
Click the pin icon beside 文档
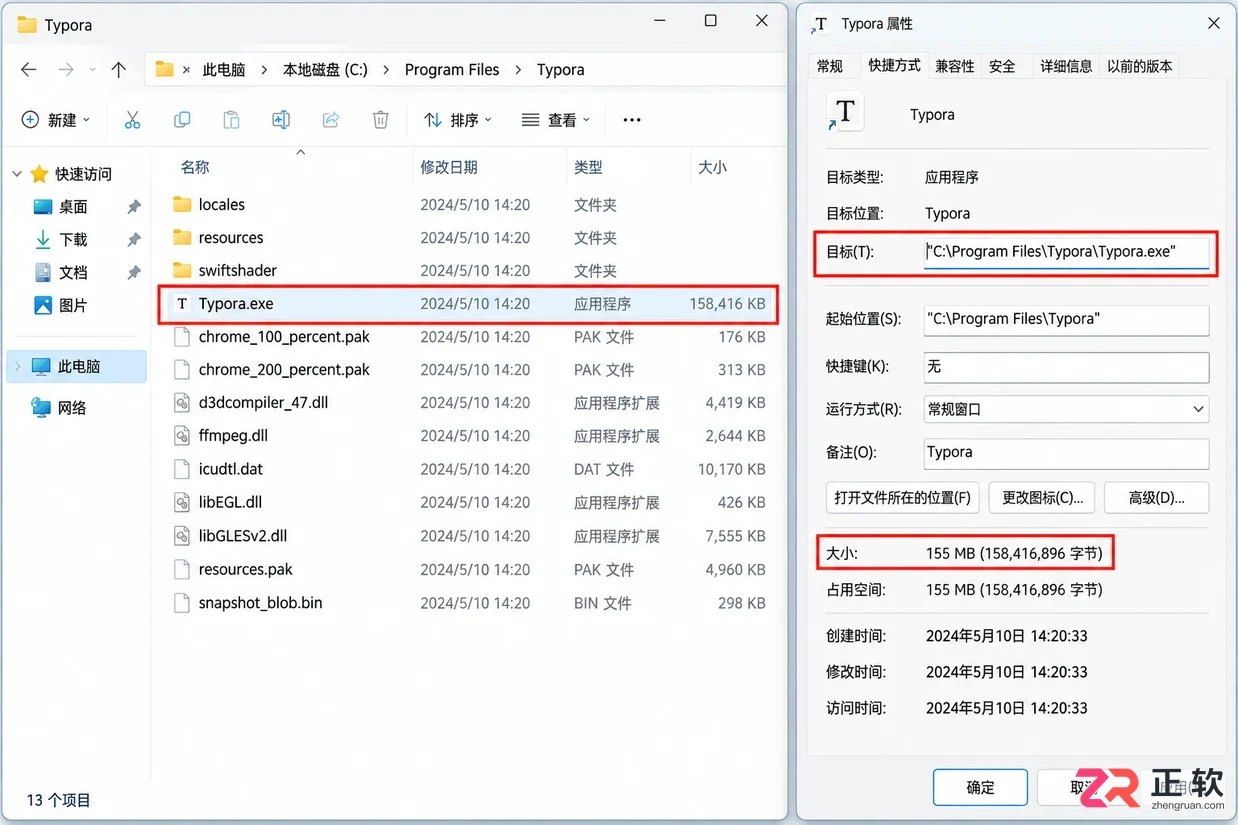click(x=134, y=273)
